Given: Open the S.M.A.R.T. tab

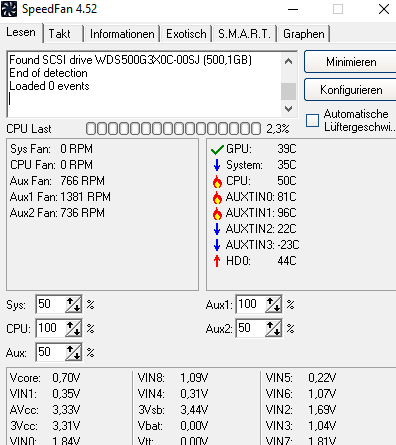Looking at the screenshot, I should [x=245, y=34].
